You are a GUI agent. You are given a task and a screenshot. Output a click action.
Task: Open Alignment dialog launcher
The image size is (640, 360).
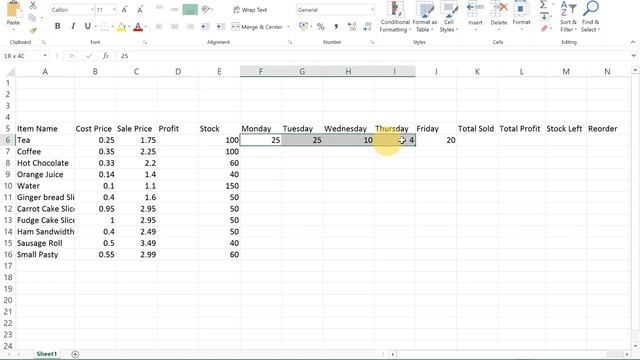click(x=290, y=42)
